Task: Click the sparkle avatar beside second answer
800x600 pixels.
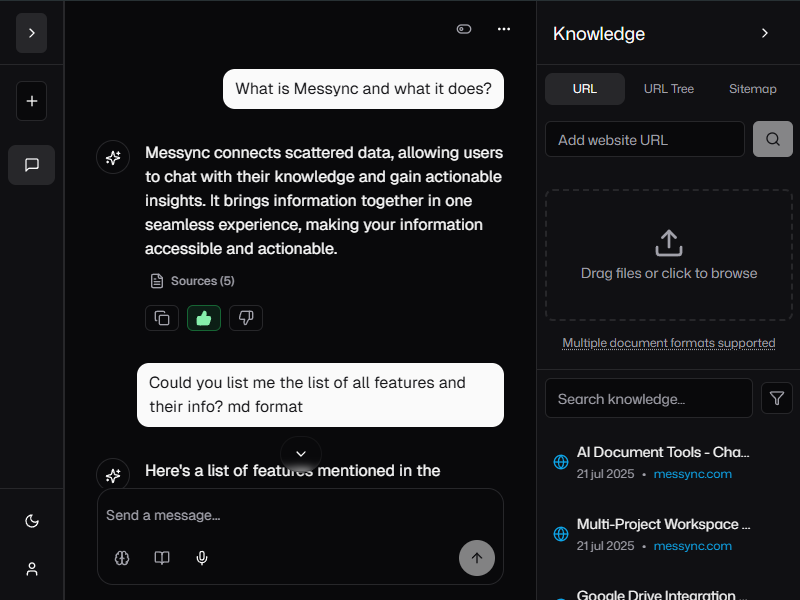Action: (113, 475)
